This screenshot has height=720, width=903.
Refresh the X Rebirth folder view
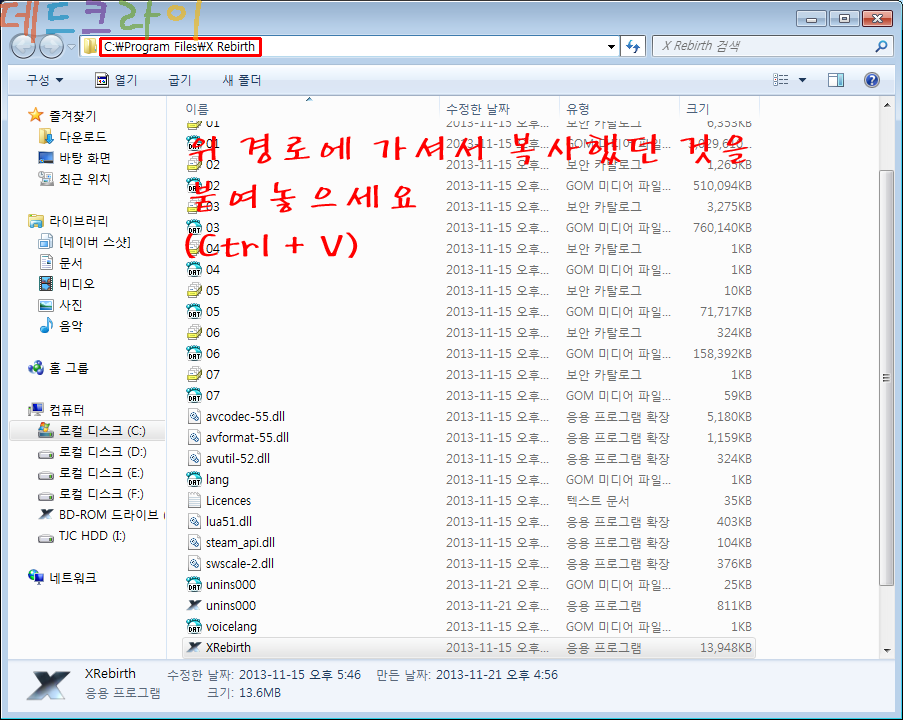click(x=633, y=46)
